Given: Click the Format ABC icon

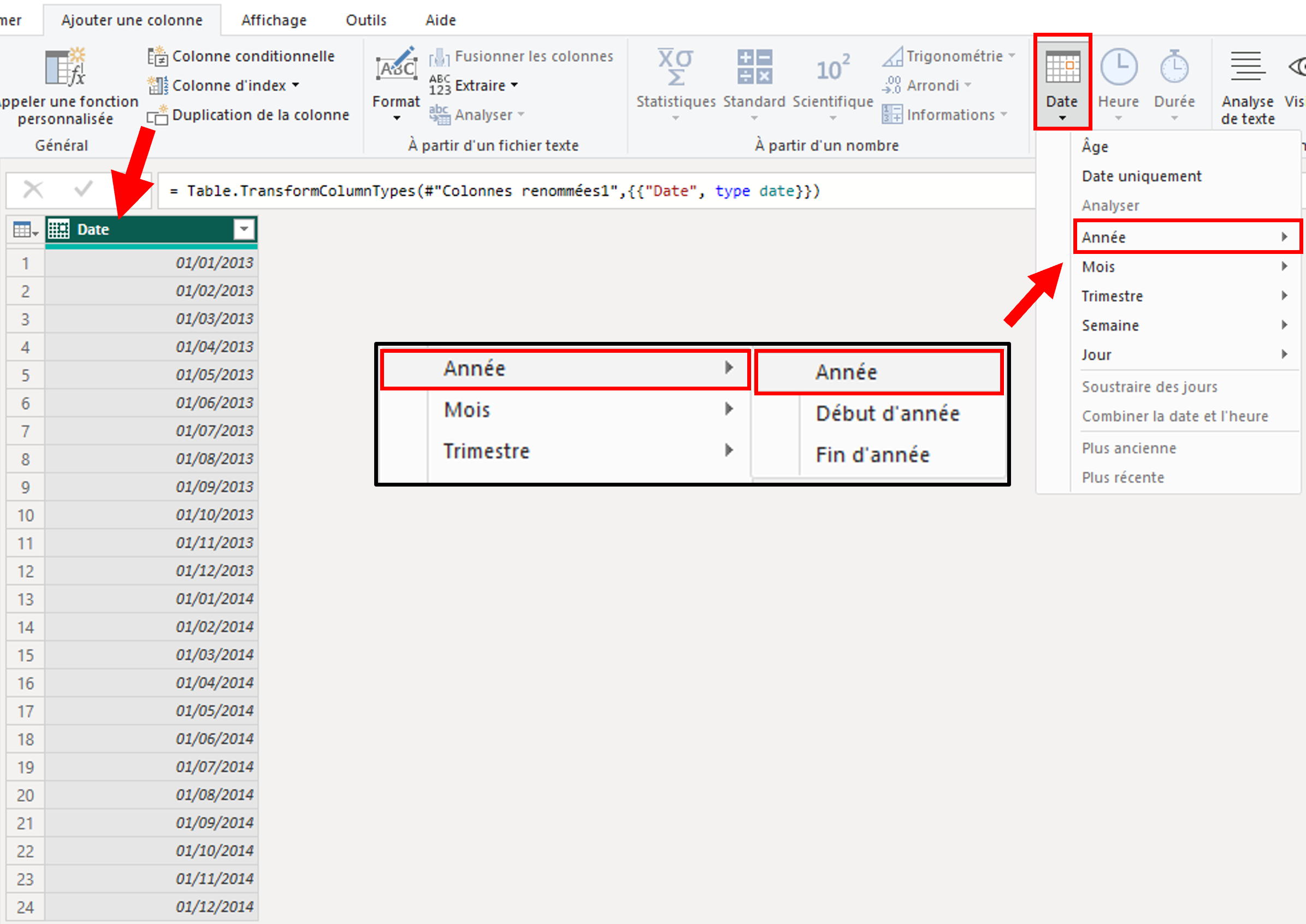Looking at the screenshot, I should point(396,68).
